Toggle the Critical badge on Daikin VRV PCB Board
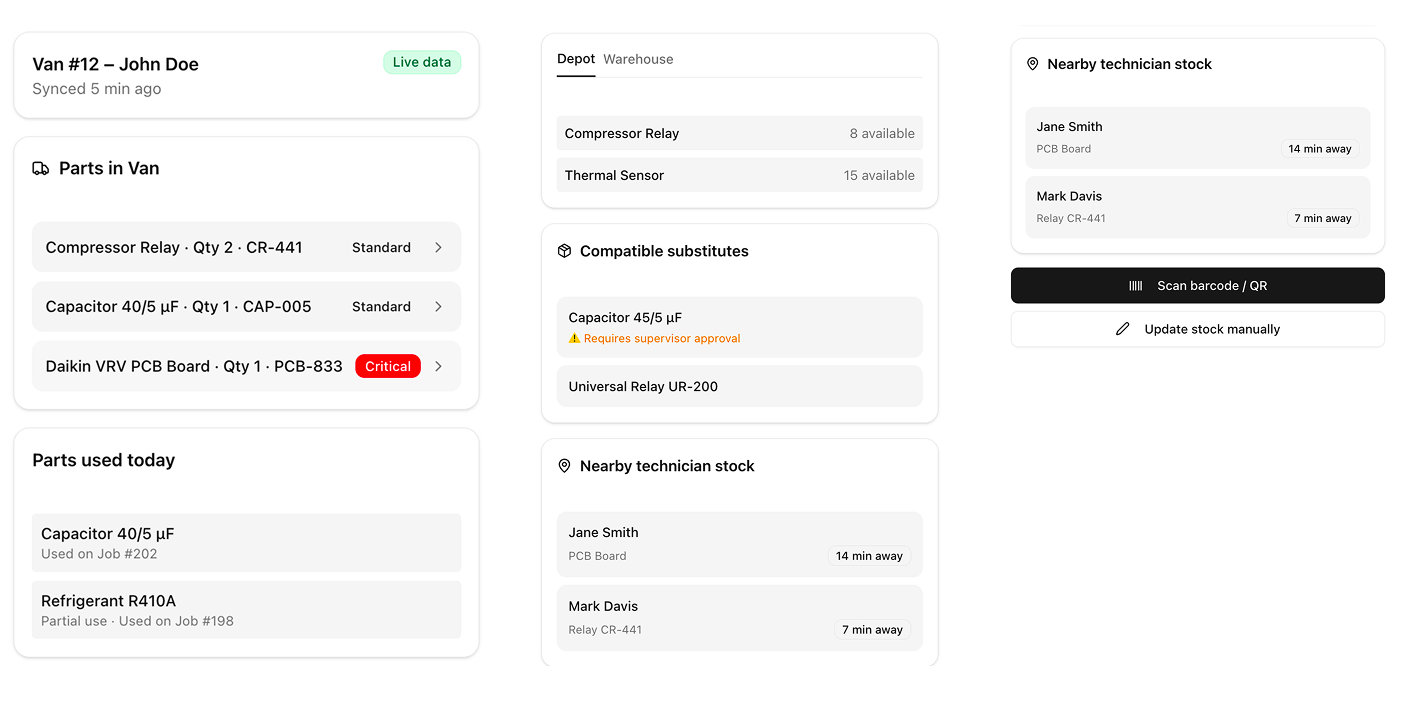This screenshot has height=702, width=1420. [x=388, y=365]
